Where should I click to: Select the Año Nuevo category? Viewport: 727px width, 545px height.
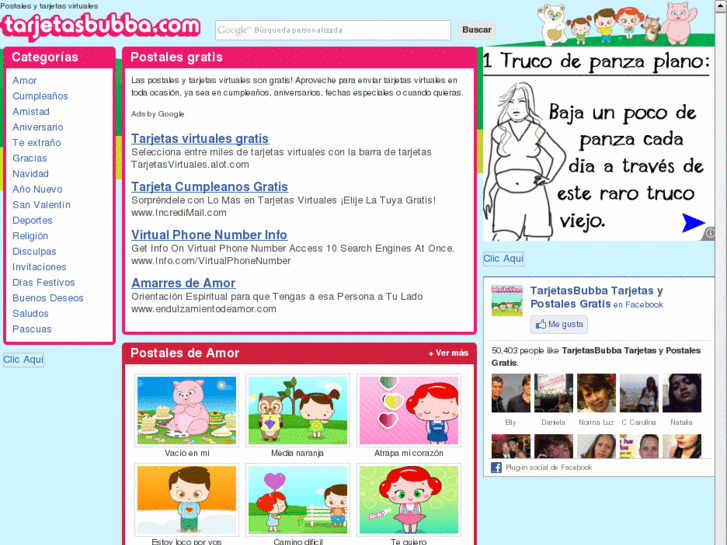click(x=37, y=189)
